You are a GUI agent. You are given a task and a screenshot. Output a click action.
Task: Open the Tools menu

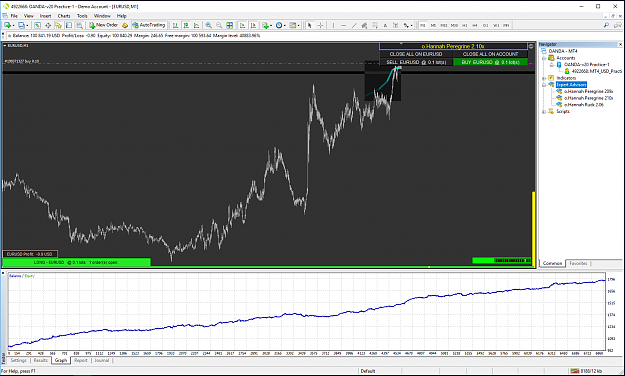[82, 16]
